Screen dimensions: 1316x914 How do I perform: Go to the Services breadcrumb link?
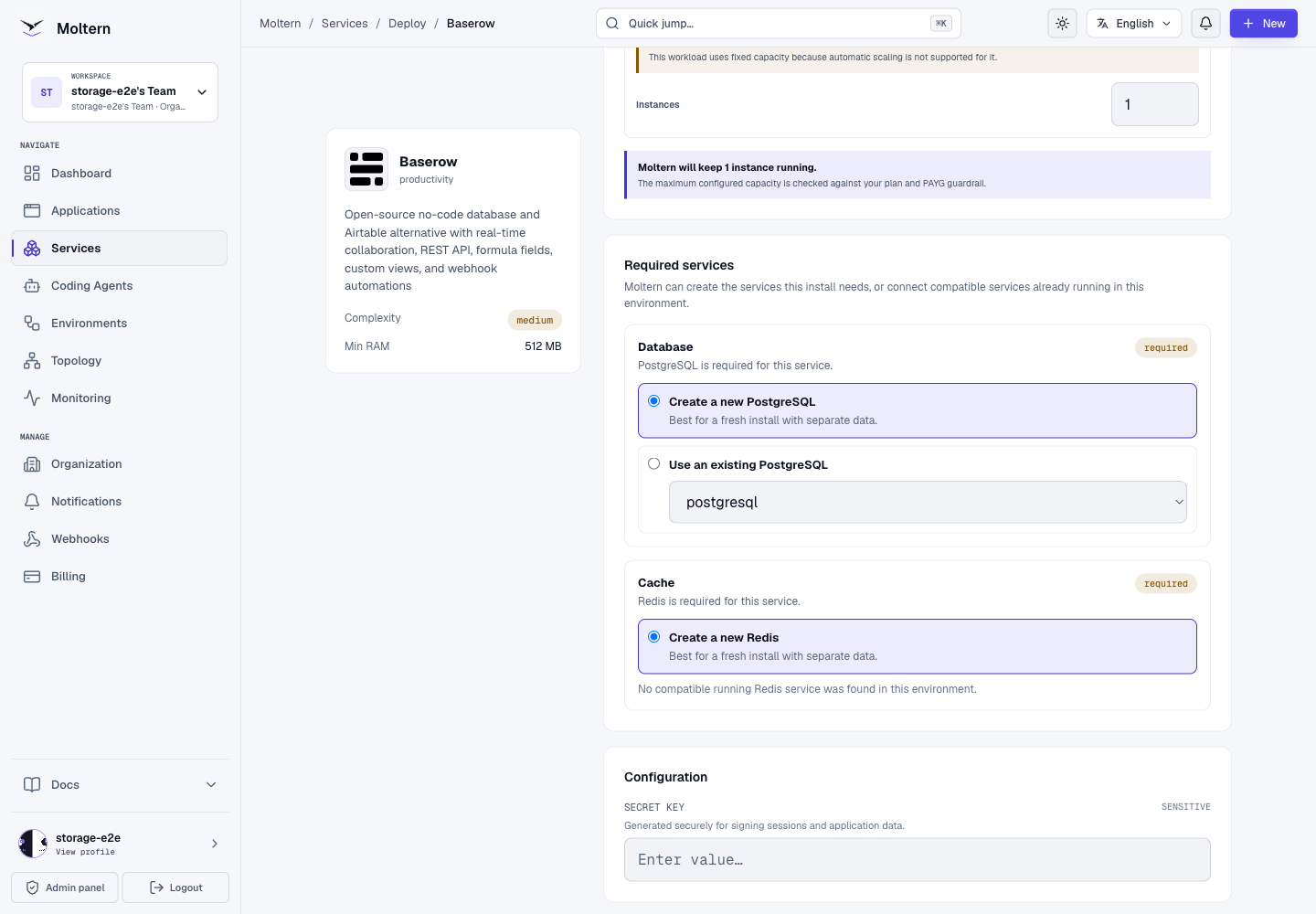pos(345,24)
